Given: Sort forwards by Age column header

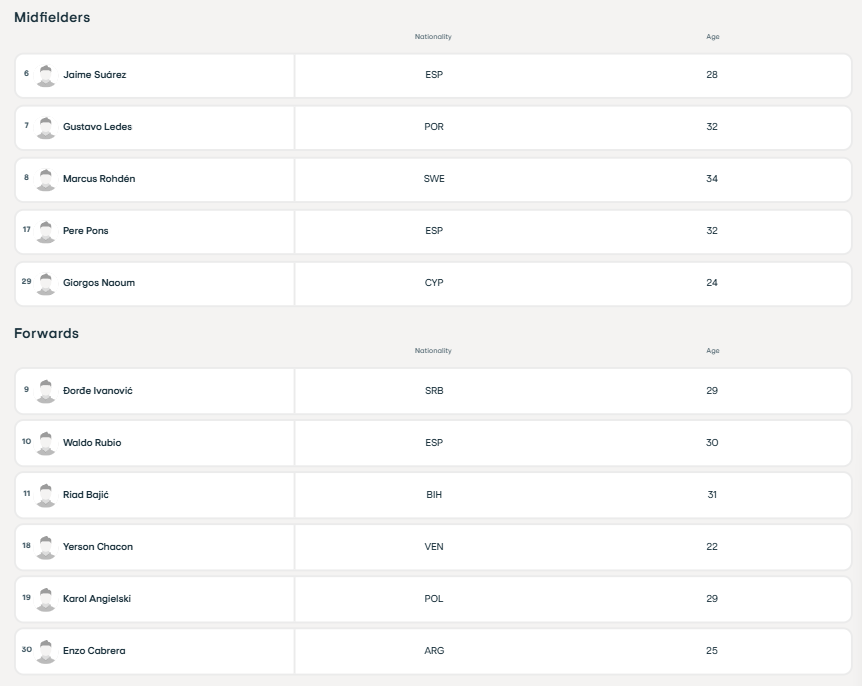Looking at the screenshot, I should click(x=712, y=351).
